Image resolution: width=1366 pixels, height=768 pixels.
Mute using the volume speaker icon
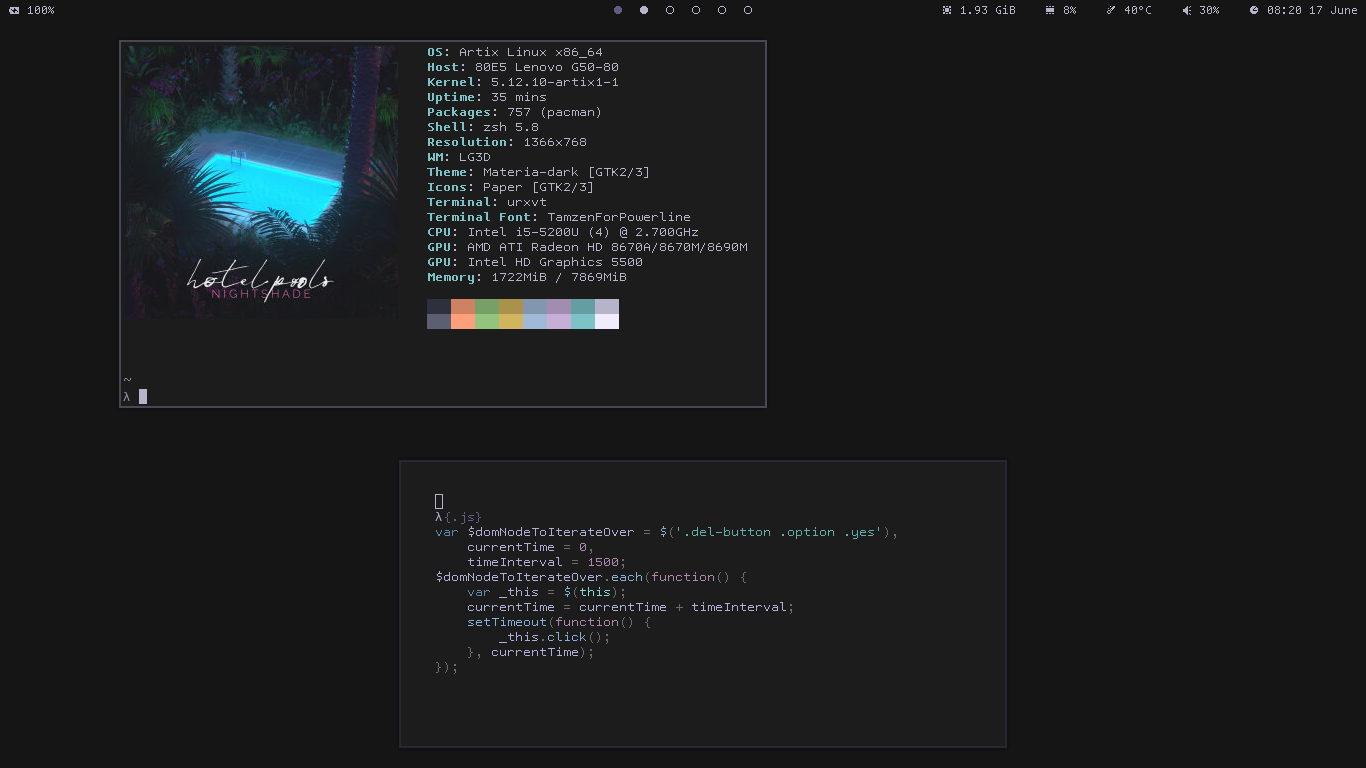point(1186,10)
